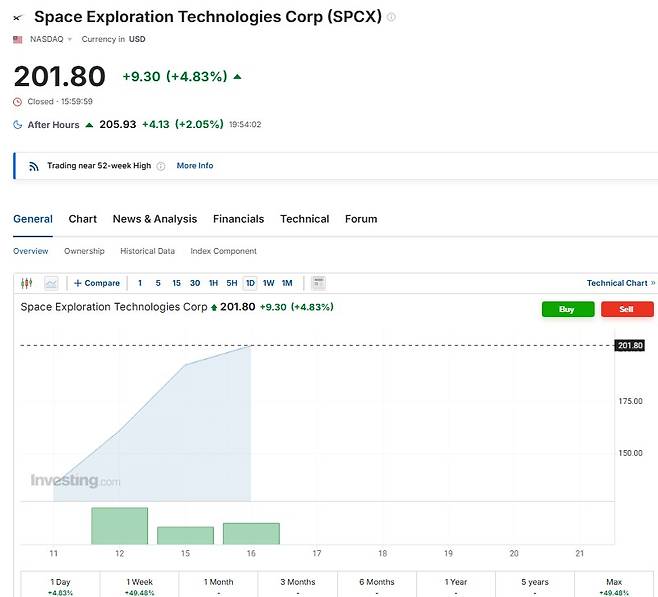Click the news events icon in the chart toolbar

coord(319,283)
